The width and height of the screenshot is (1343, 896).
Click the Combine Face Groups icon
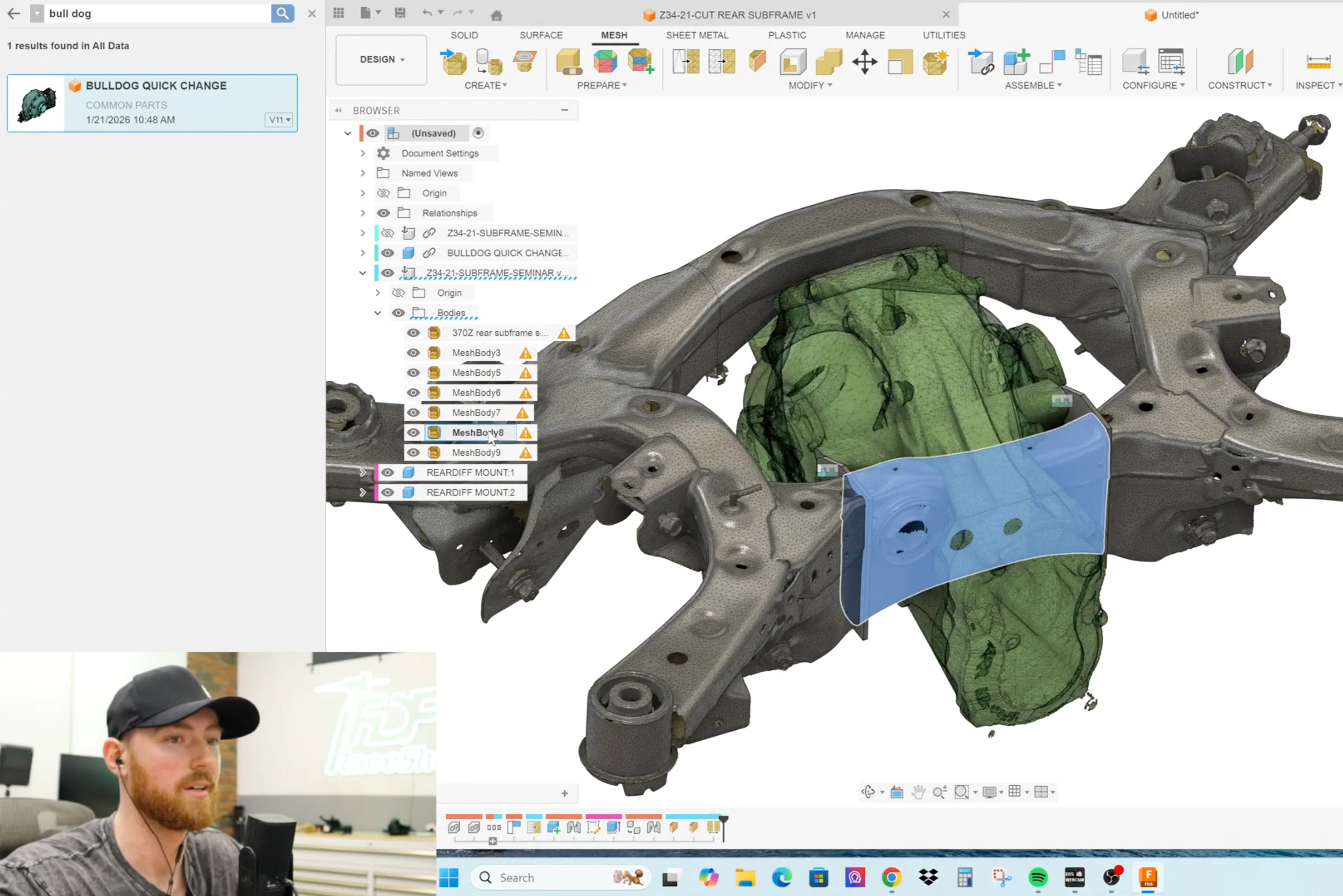click(x=641, y=62)
